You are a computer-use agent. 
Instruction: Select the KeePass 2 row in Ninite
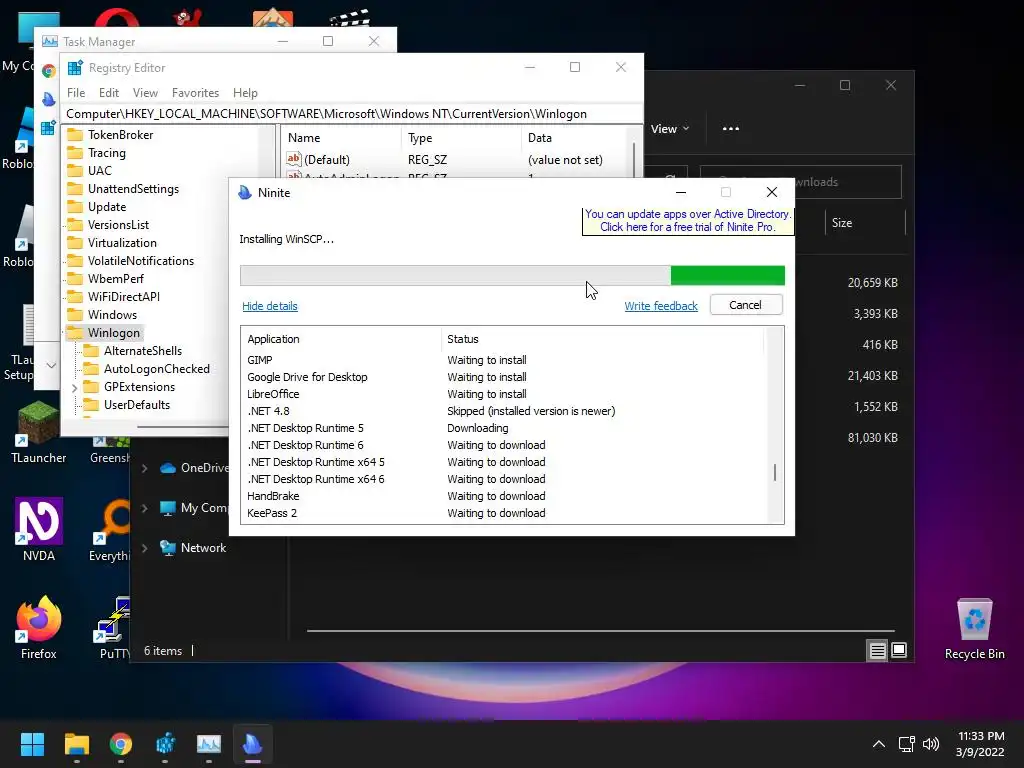(503, 513)
